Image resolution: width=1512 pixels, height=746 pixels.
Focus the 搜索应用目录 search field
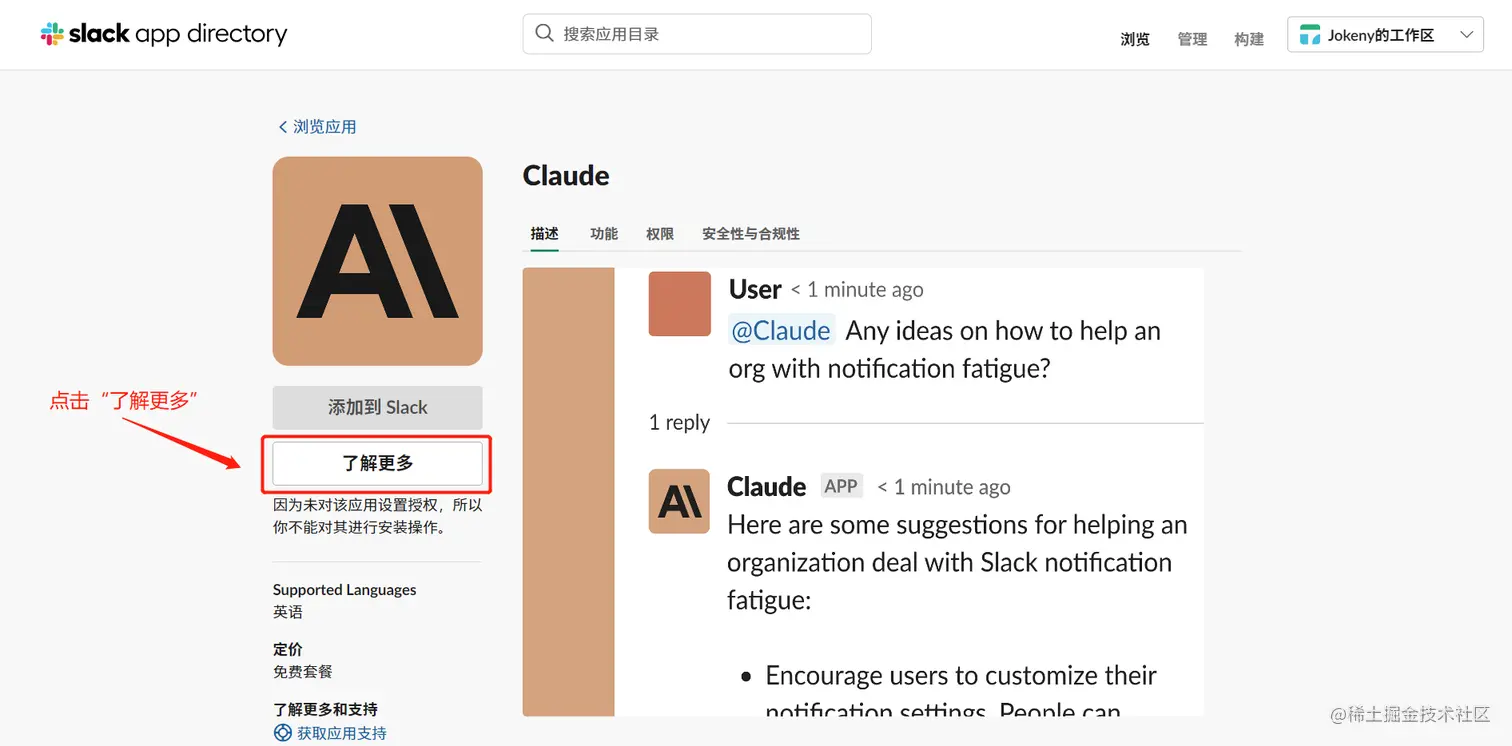tap(697, 34)
